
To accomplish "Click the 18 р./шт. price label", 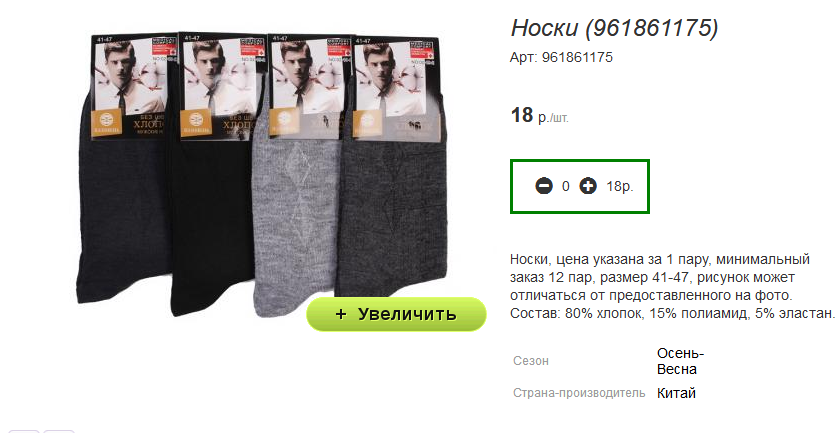I will pyautogui.click(x=540, y=115).
